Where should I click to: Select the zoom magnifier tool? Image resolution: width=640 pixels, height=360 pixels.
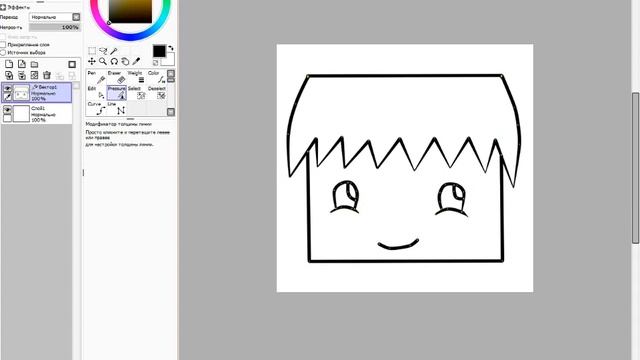click(103, 61)
